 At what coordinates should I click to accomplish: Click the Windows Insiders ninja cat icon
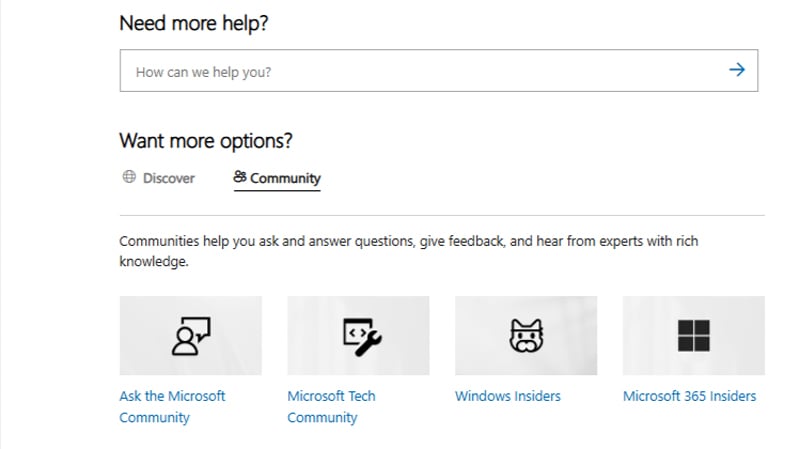526,336
